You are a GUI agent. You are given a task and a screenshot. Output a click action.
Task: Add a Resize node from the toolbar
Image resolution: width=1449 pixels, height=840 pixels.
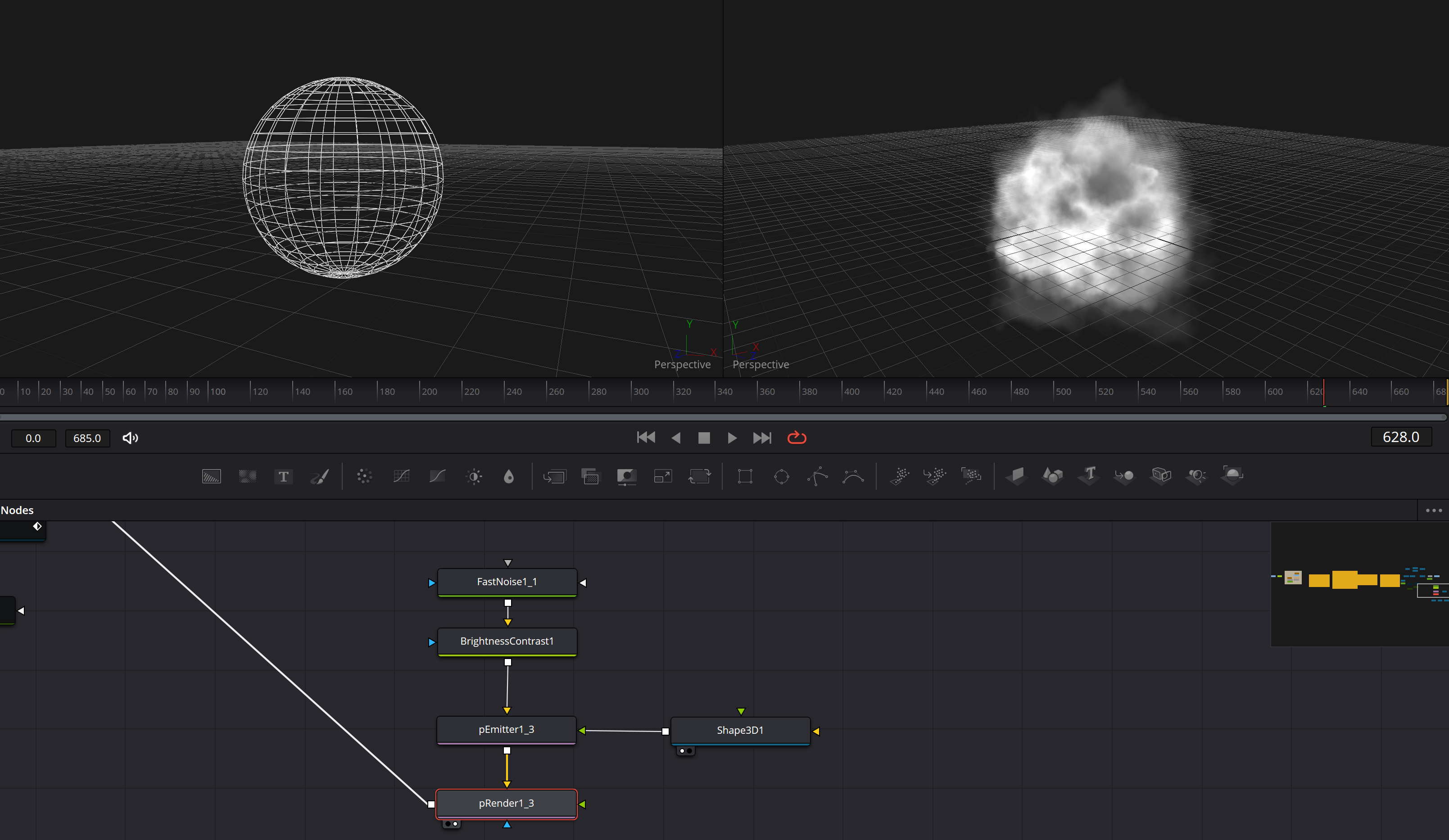(x=662, y=476)
